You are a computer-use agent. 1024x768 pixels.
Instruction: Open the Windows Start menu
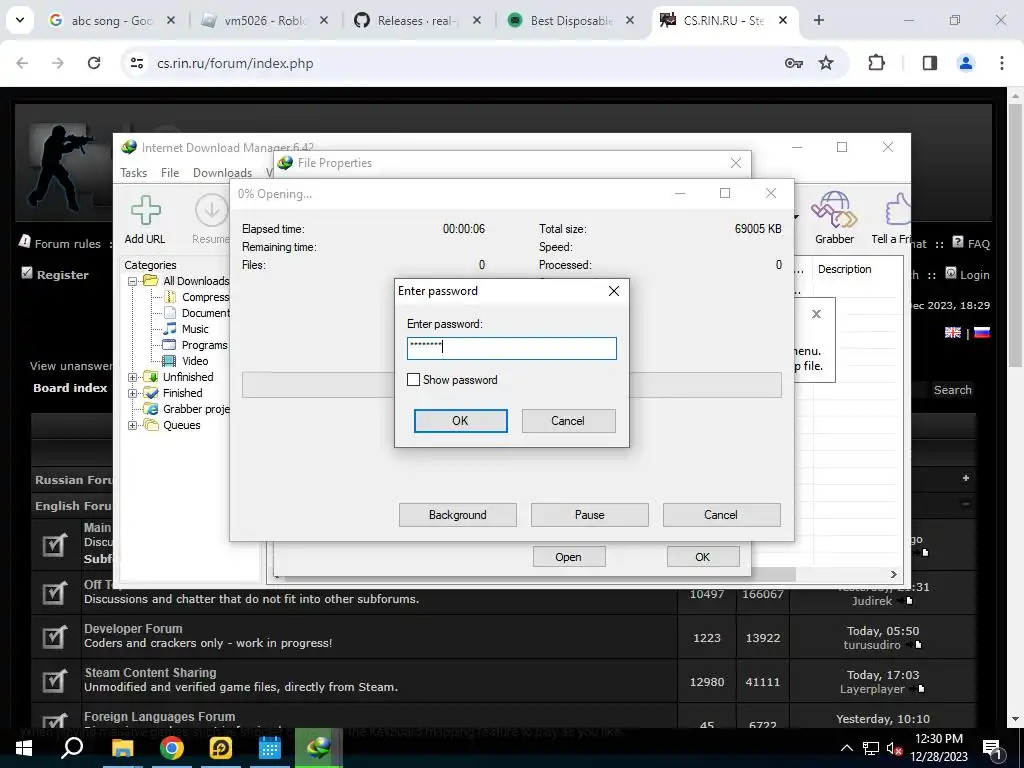[x=24, y=748]
